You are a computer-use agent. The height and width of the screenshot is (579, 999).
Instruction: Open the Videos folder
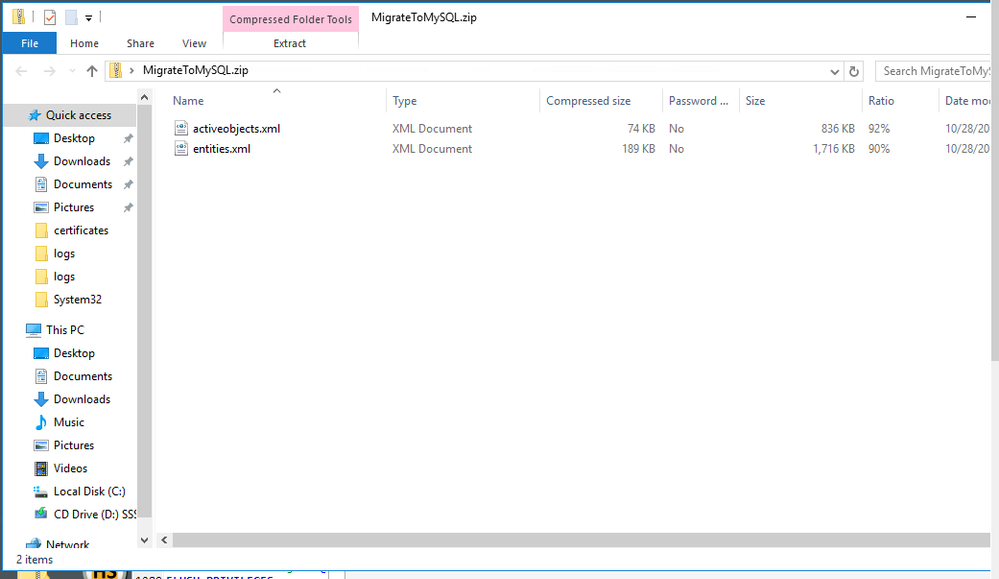point(70,468)
